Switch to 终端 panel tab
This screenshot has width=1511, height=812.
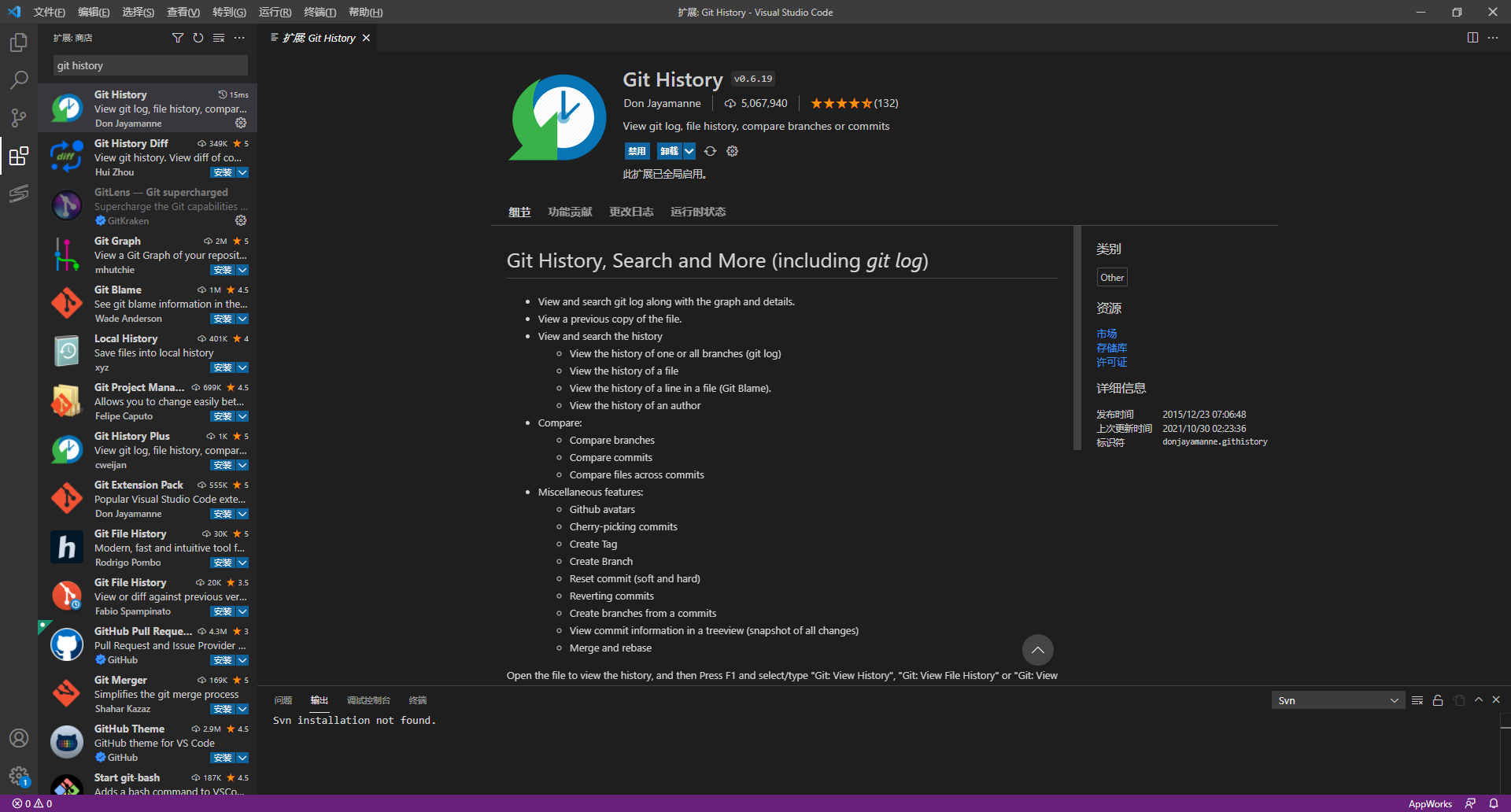click(418, 700)
